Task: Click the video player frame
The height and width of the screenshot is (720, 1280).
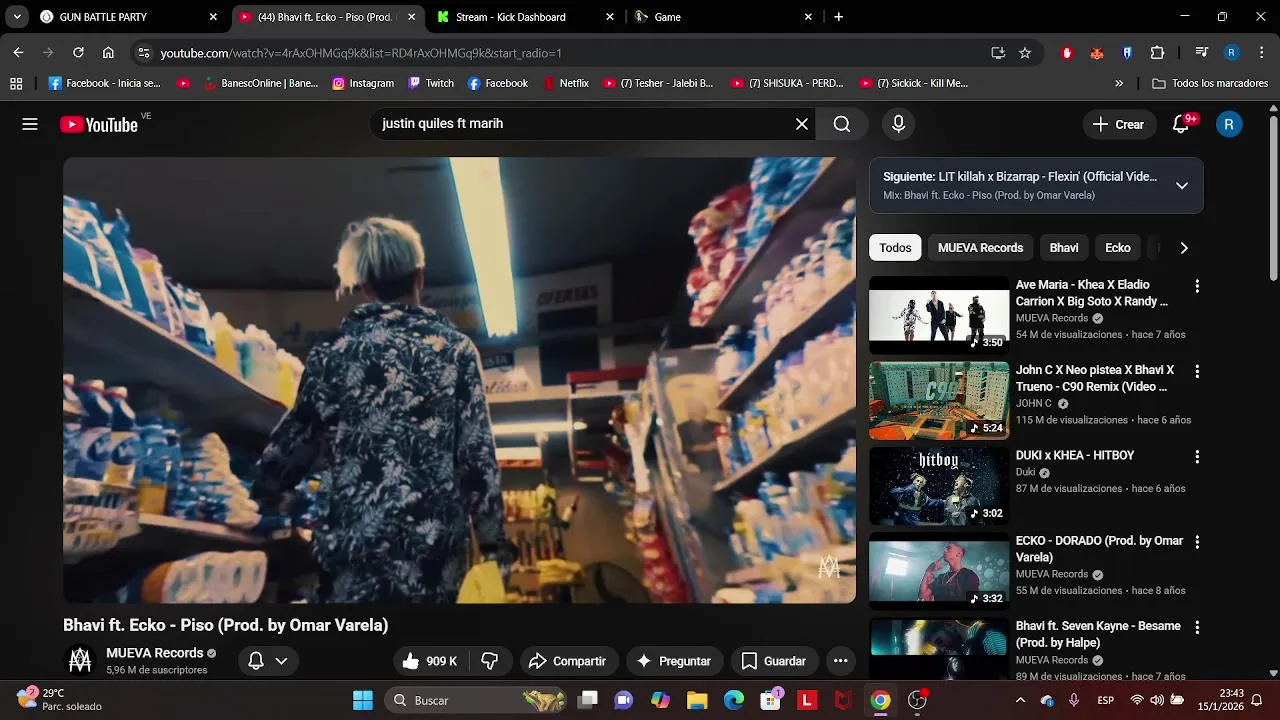Action: (459, 380)
